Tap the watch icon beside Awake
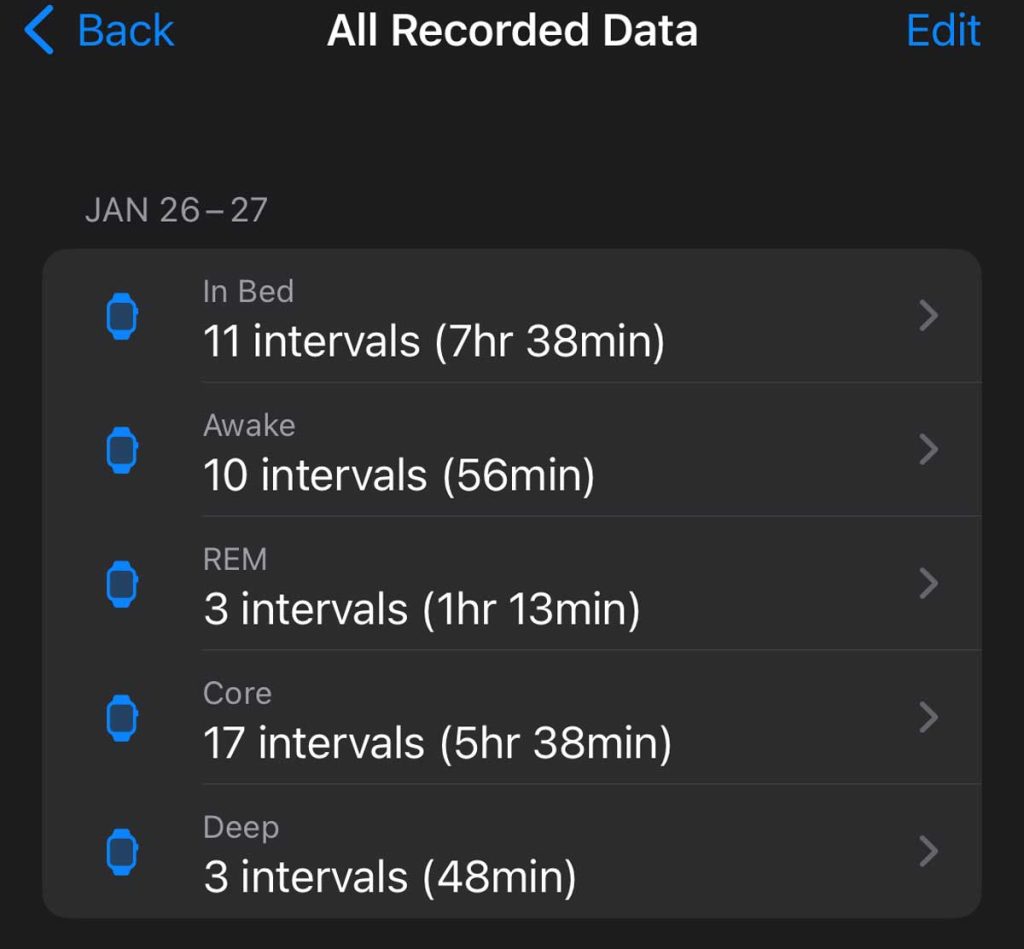Screen dimensions: 1024x949 click(122, 451)
